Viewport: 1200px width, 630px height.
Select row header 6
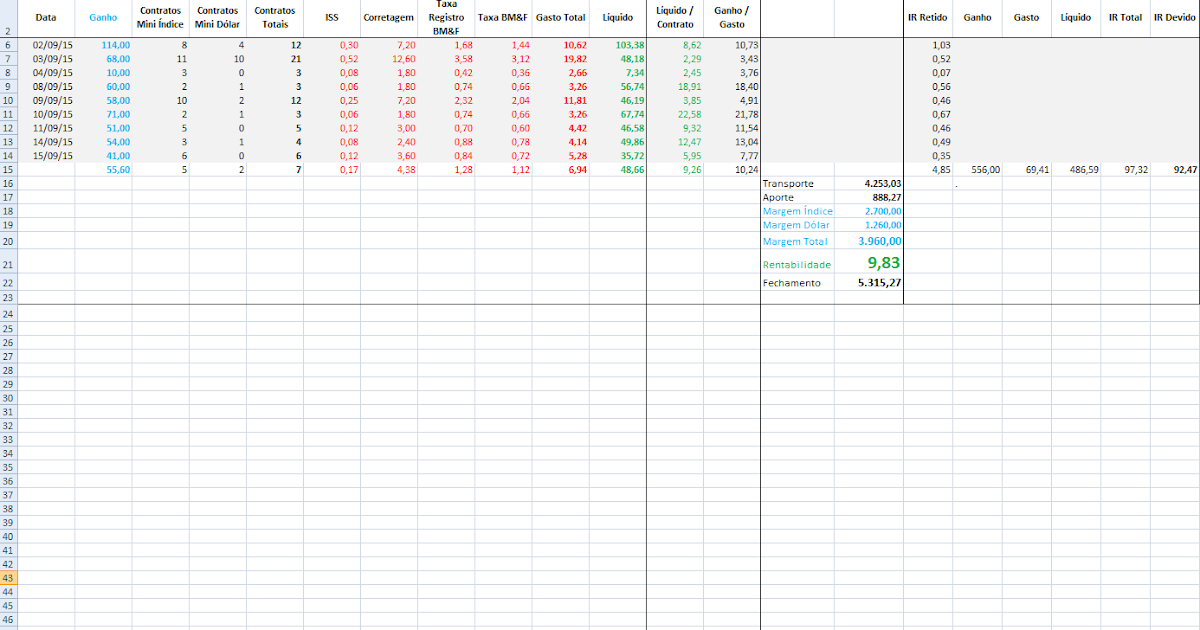pos(8,46)
